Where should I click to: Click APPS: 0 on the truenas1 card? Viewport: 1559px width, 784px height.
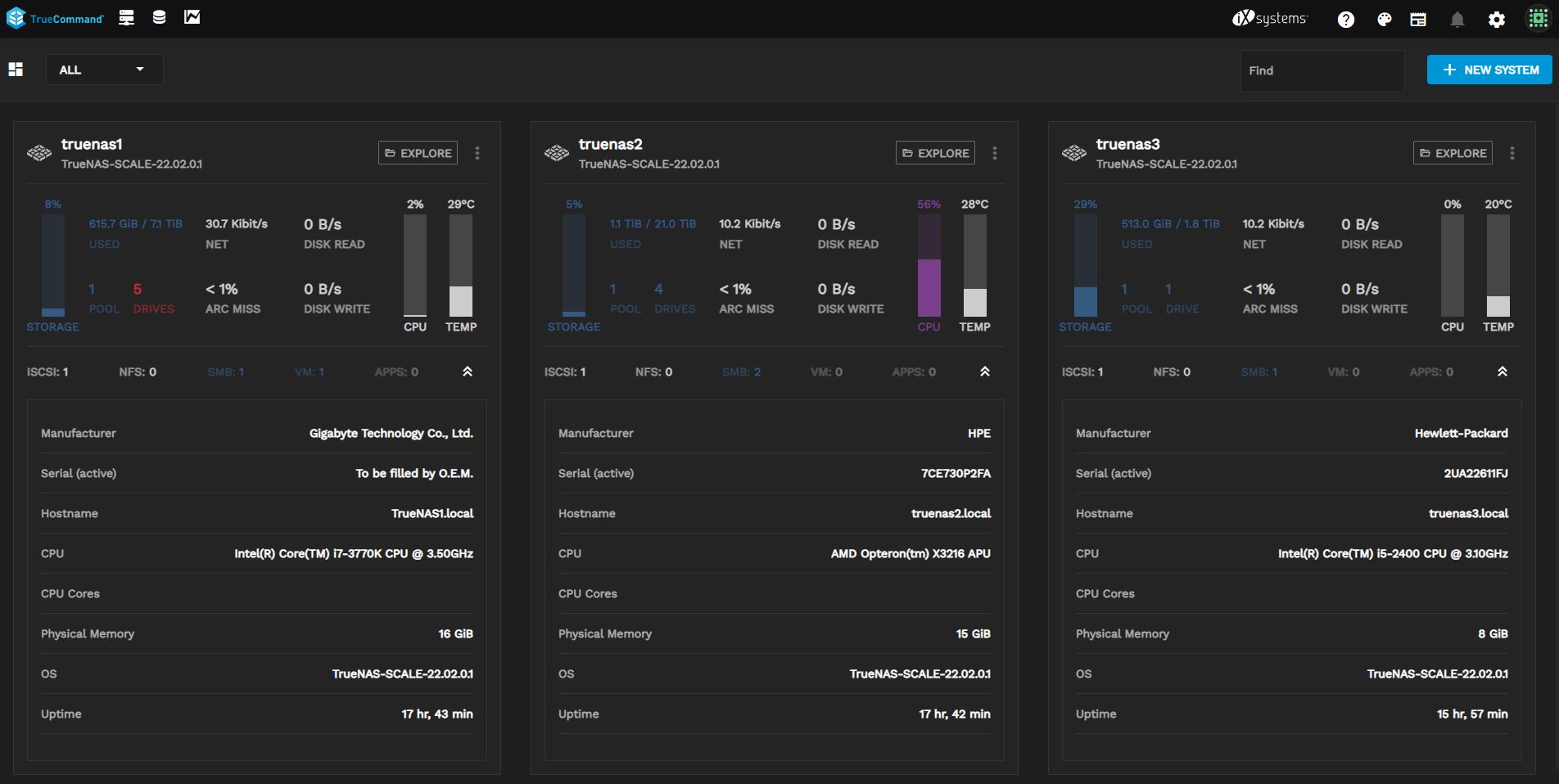[396, 372]
